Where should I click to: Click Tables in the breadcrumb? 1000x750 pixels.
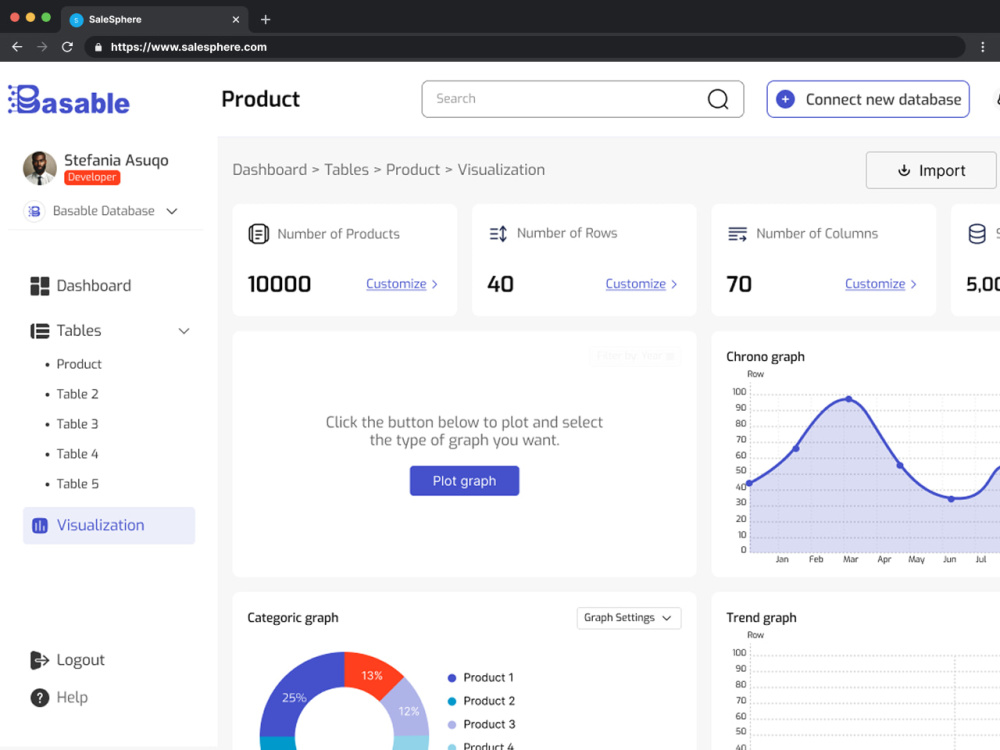click(x=346, y=170)
